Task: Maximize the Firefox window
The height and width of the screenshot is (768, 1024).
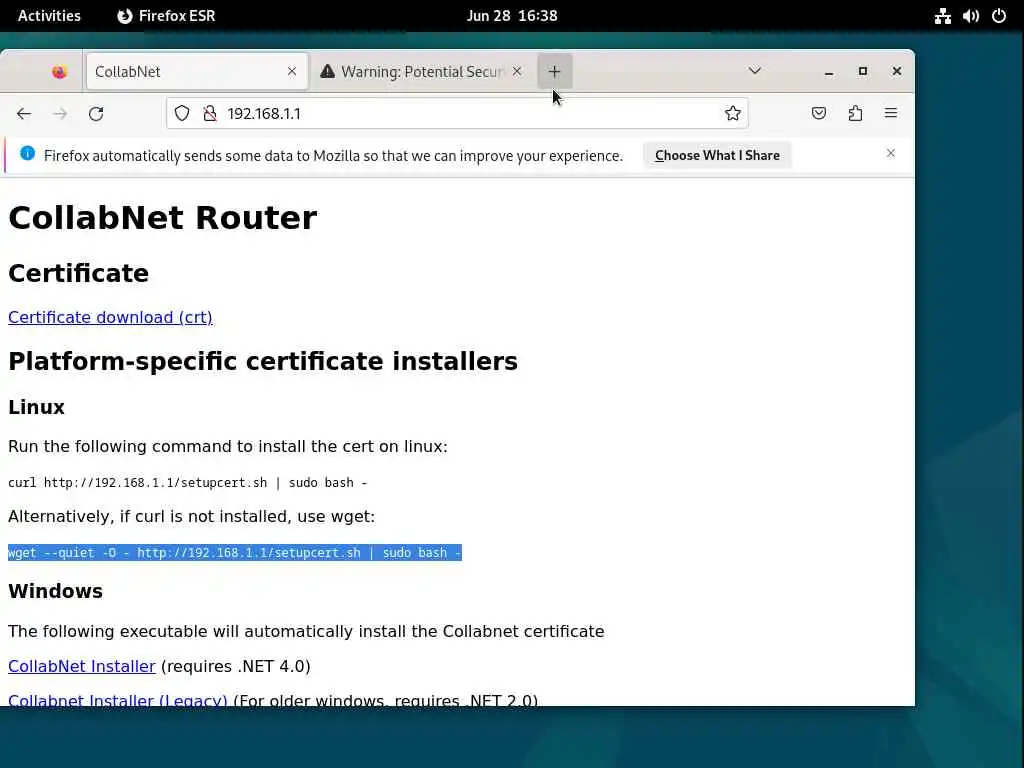Action: pyautogui.click(x=863, y=71)
